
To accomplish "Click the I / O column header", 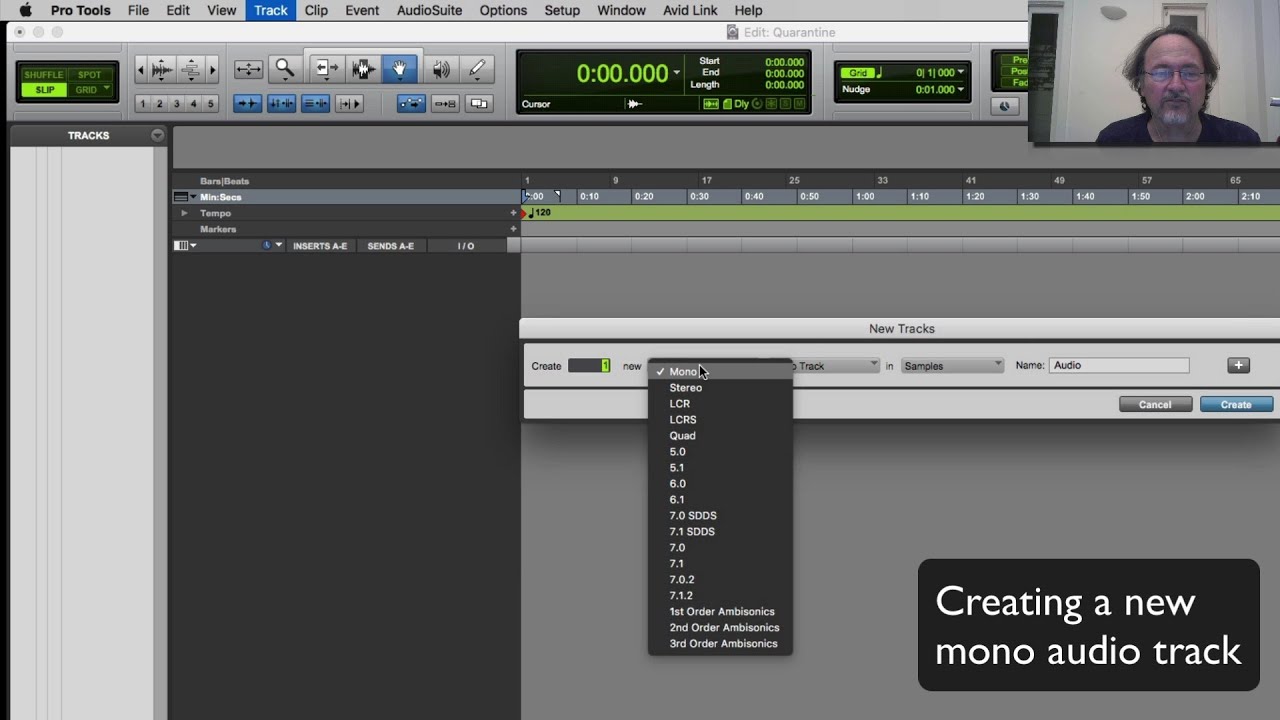I will (x=466, y=246).
